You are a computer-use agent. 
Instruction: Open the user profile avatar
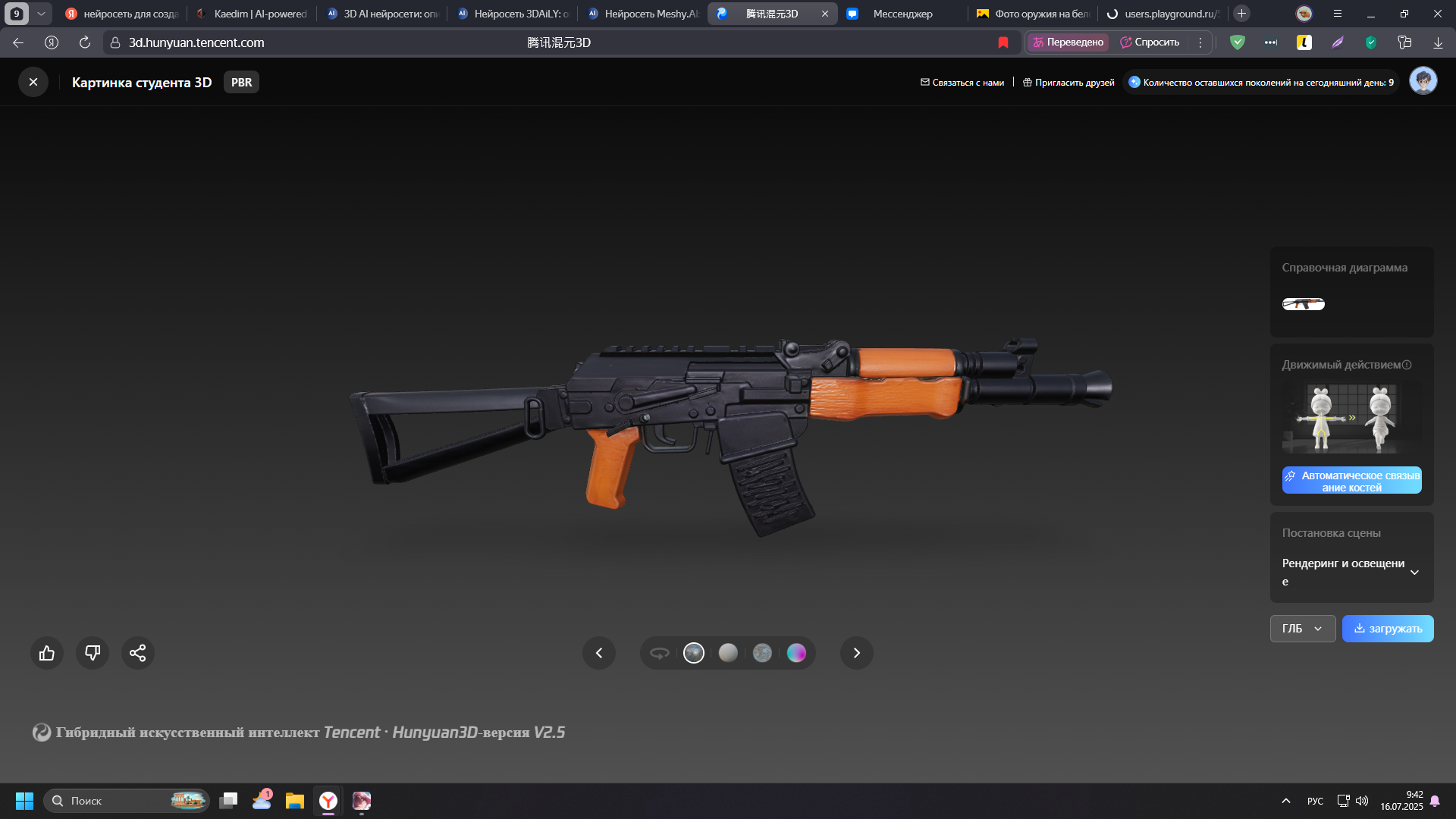(x=1423, y=81)
